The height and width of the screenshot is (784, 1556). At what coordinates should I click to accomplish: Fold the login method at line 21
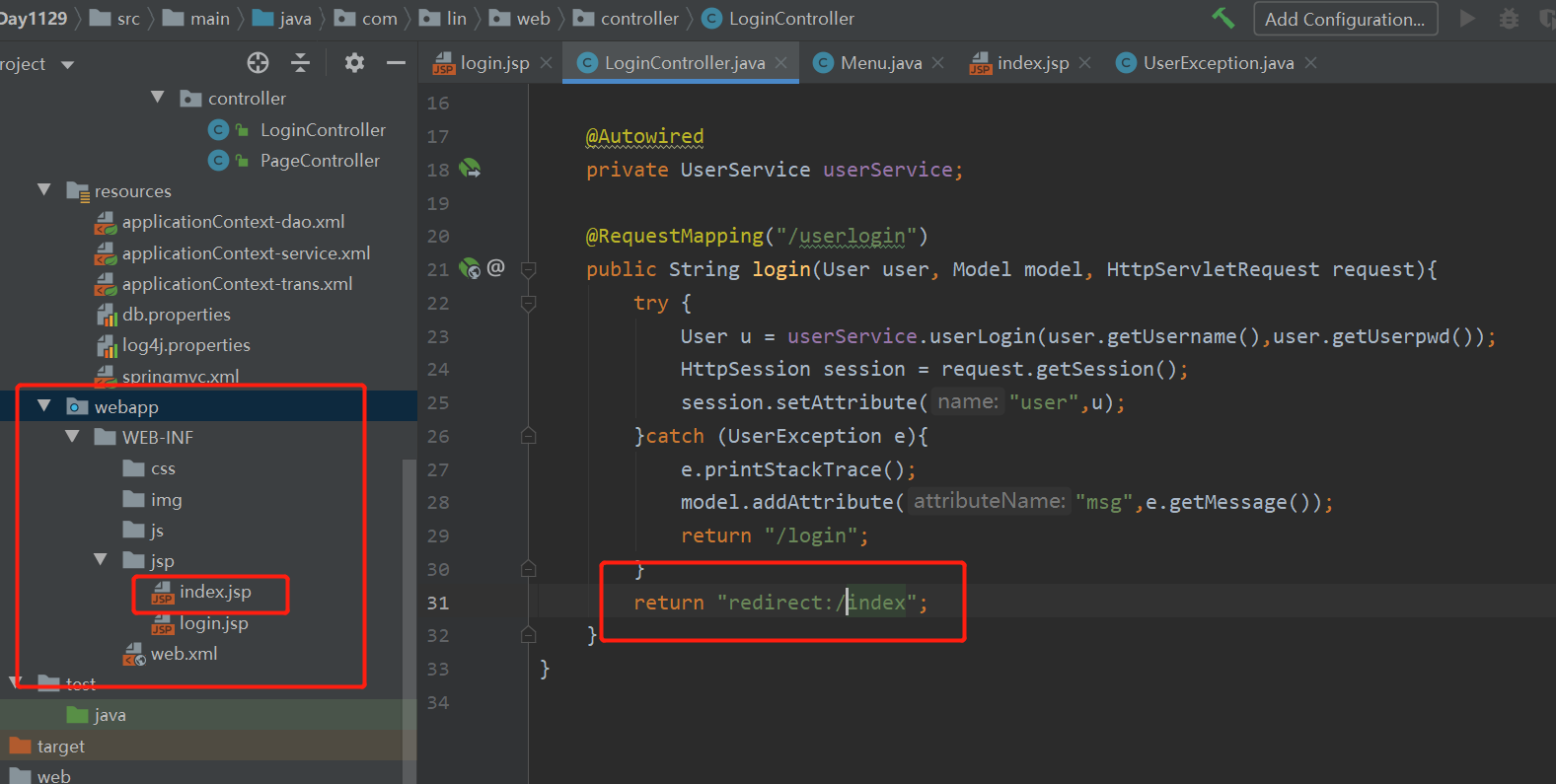pyautogui.click(x=528, y=269)
